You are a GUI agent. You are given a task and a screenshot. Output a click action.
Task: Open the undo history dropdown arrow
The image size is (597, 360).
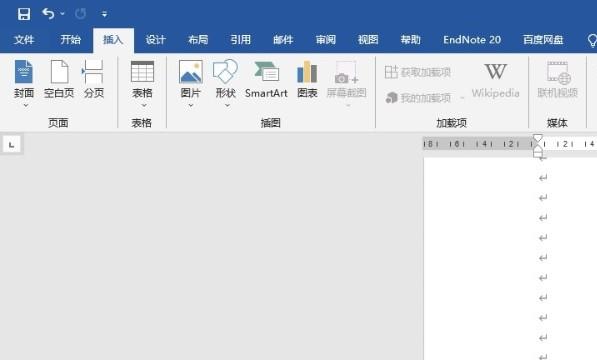[62, 14]
